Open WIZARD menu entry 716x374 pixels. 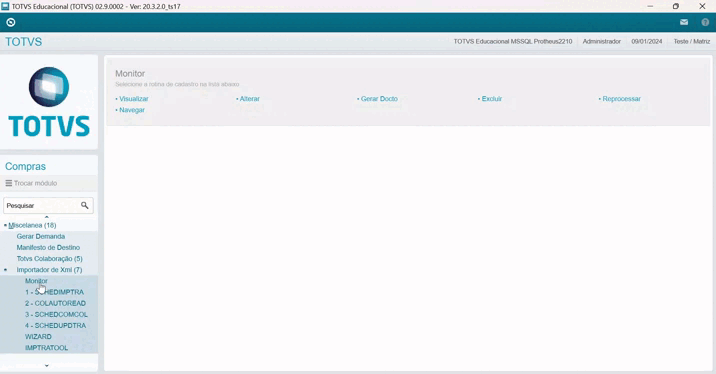pyautogui.click(x=38, y=337)
